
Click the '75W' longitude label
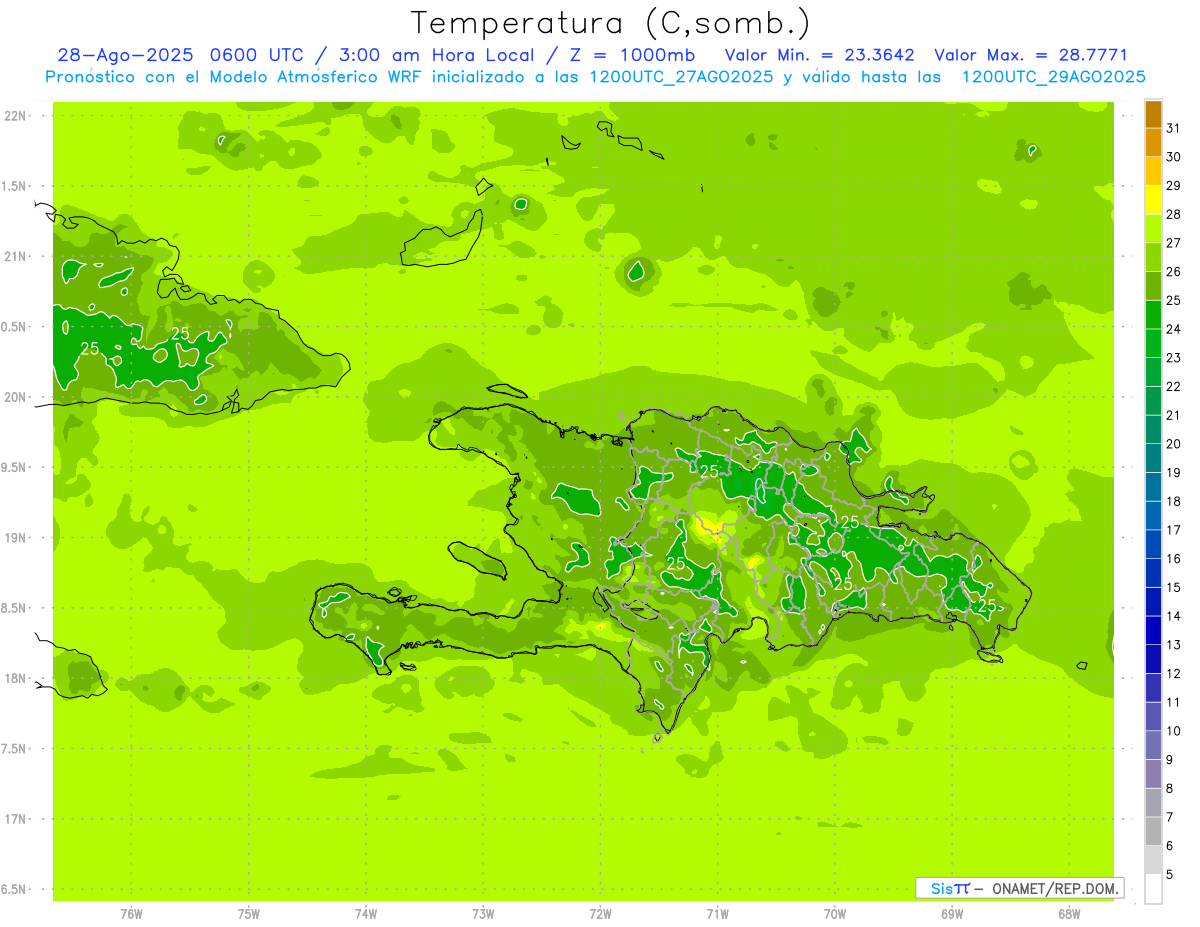tap(249, 914)
